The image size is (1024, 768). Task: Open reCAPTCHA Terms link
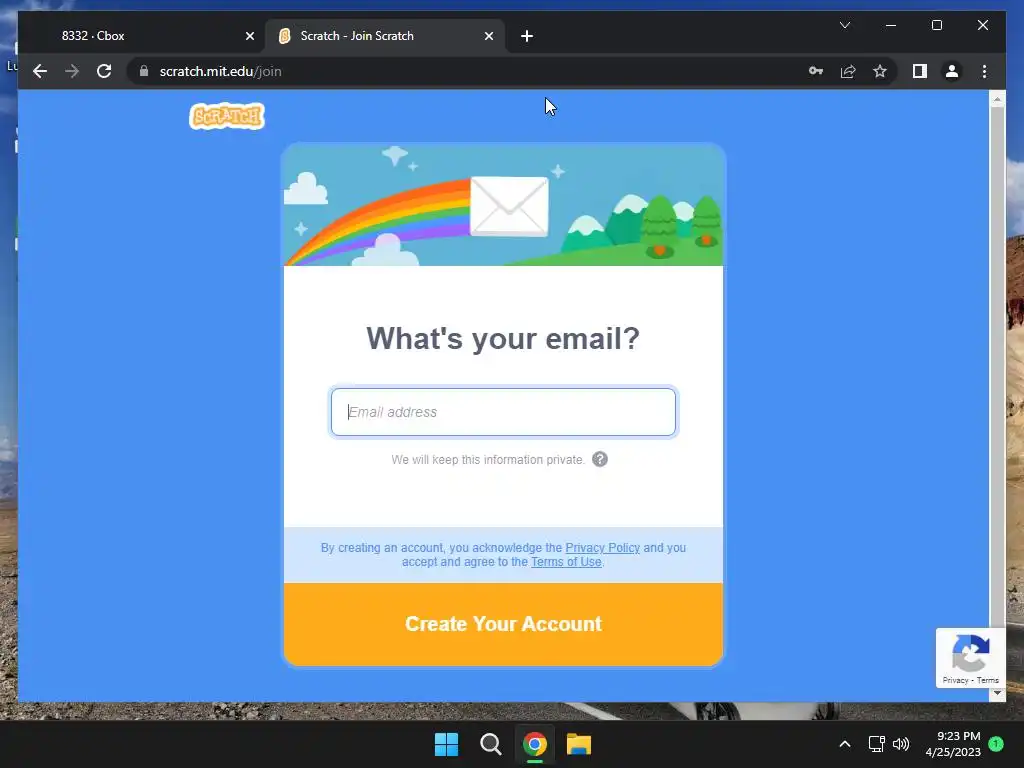987,680
